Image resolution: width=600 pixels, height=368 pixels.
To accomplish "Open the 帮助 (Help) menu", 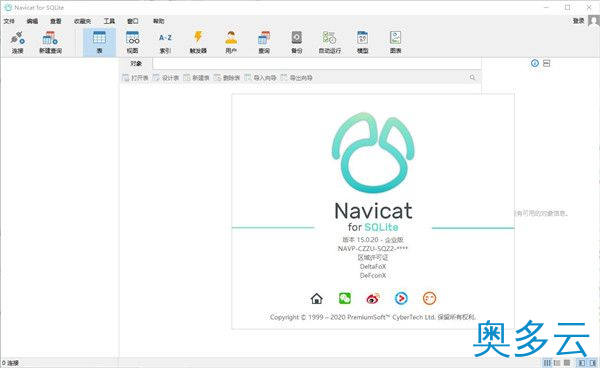I will [158, 21].
